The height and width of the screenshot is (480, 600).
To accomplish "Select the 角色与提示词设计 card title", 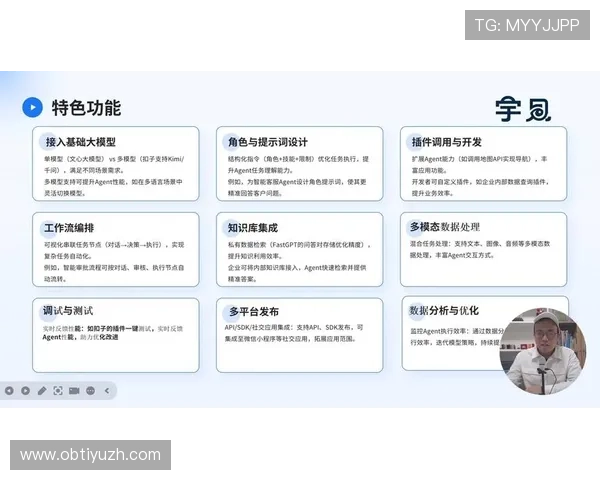I will (x=268, y=142).
